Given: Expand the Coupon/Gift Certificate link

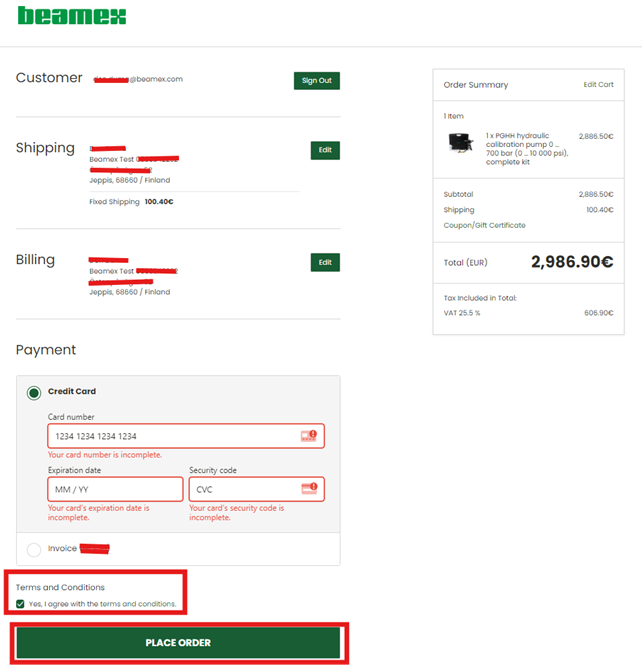Looking at the screenshot, I should click(484, 225).
